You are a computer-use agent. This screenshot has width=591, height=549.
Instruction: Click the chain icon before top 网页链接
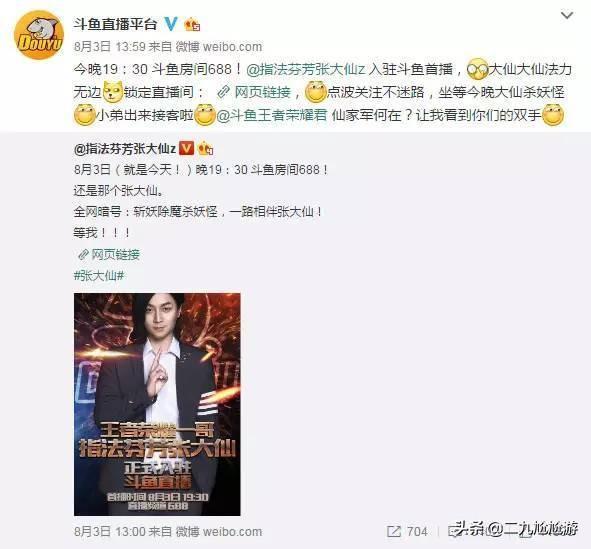coord(224,92)
